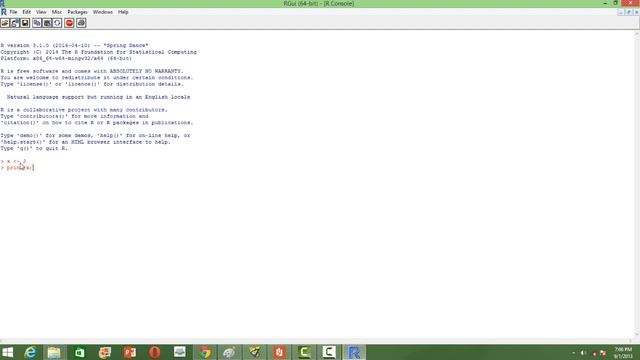Open the Packages menu
Screen dimensions: 640x360
click(x=78, y=12)
